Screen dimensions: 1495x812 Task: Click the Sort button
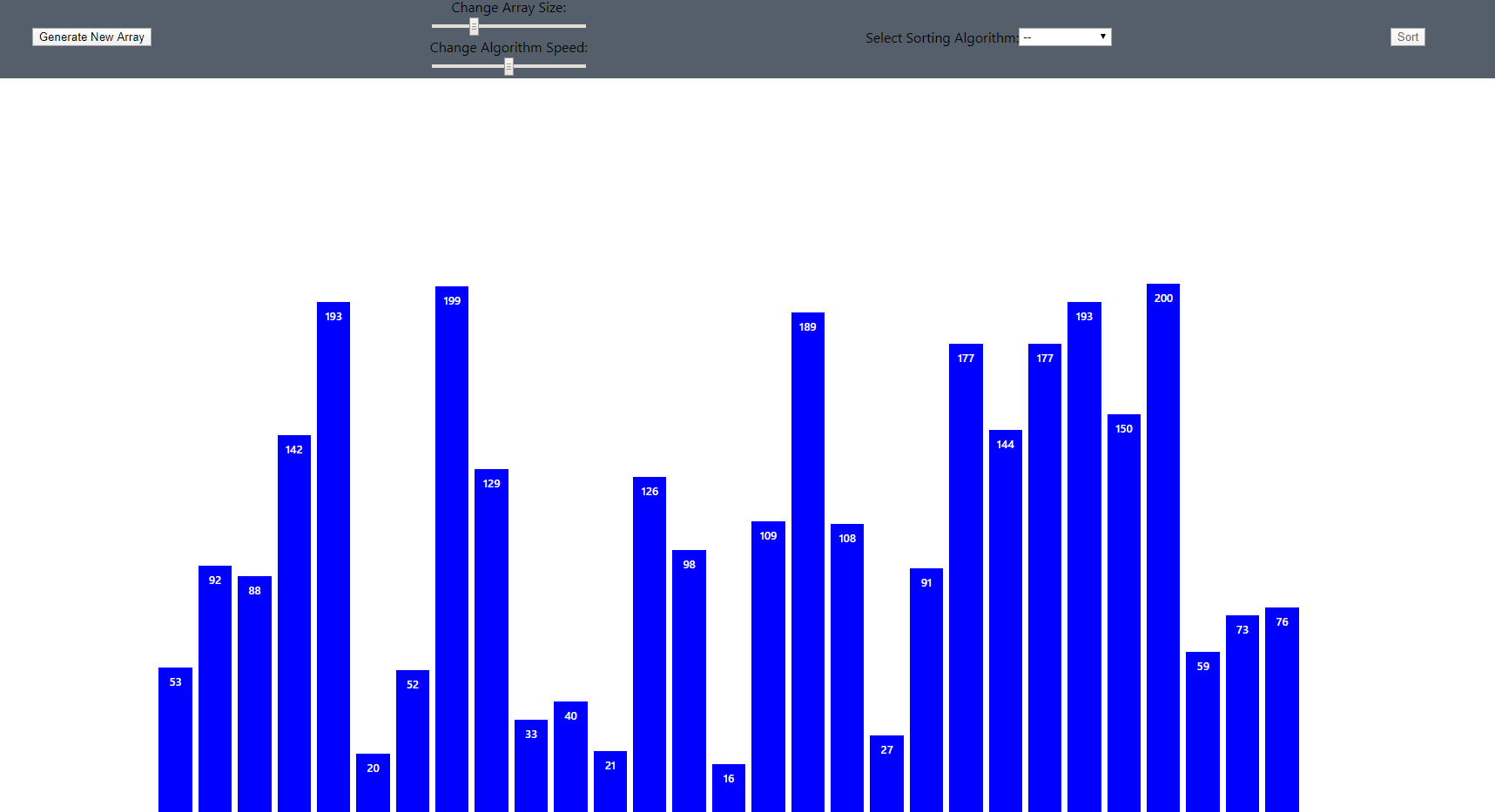(1407, 37)
